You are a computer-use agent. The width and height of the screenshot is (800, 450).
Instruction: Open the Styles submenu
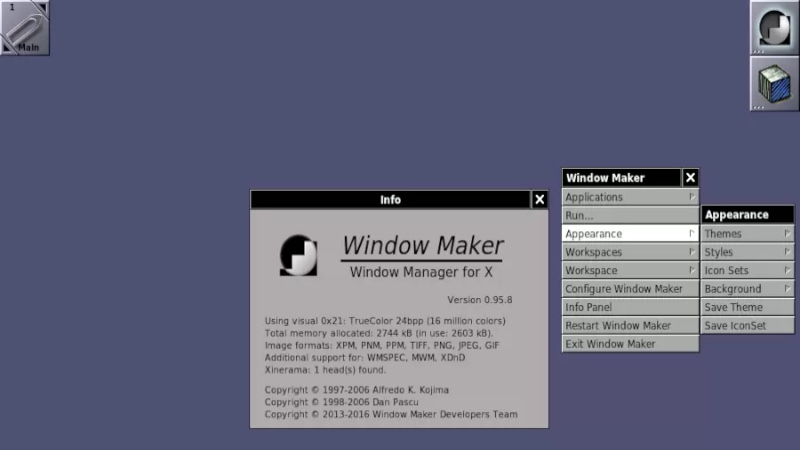[x=747, y=252]
